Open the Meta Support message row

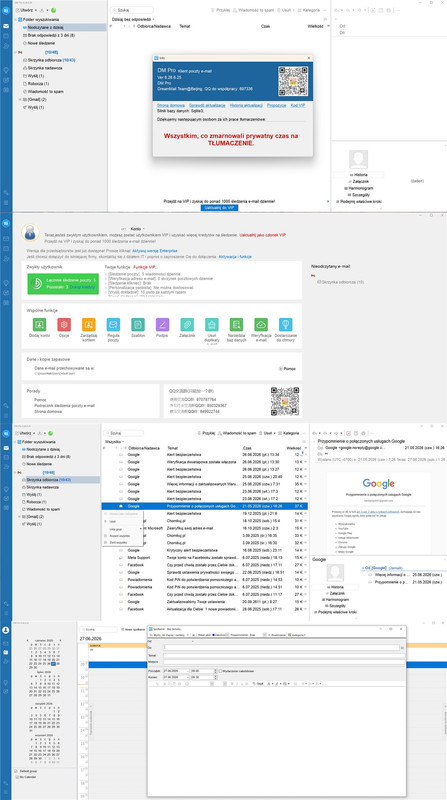click(205, 558)
